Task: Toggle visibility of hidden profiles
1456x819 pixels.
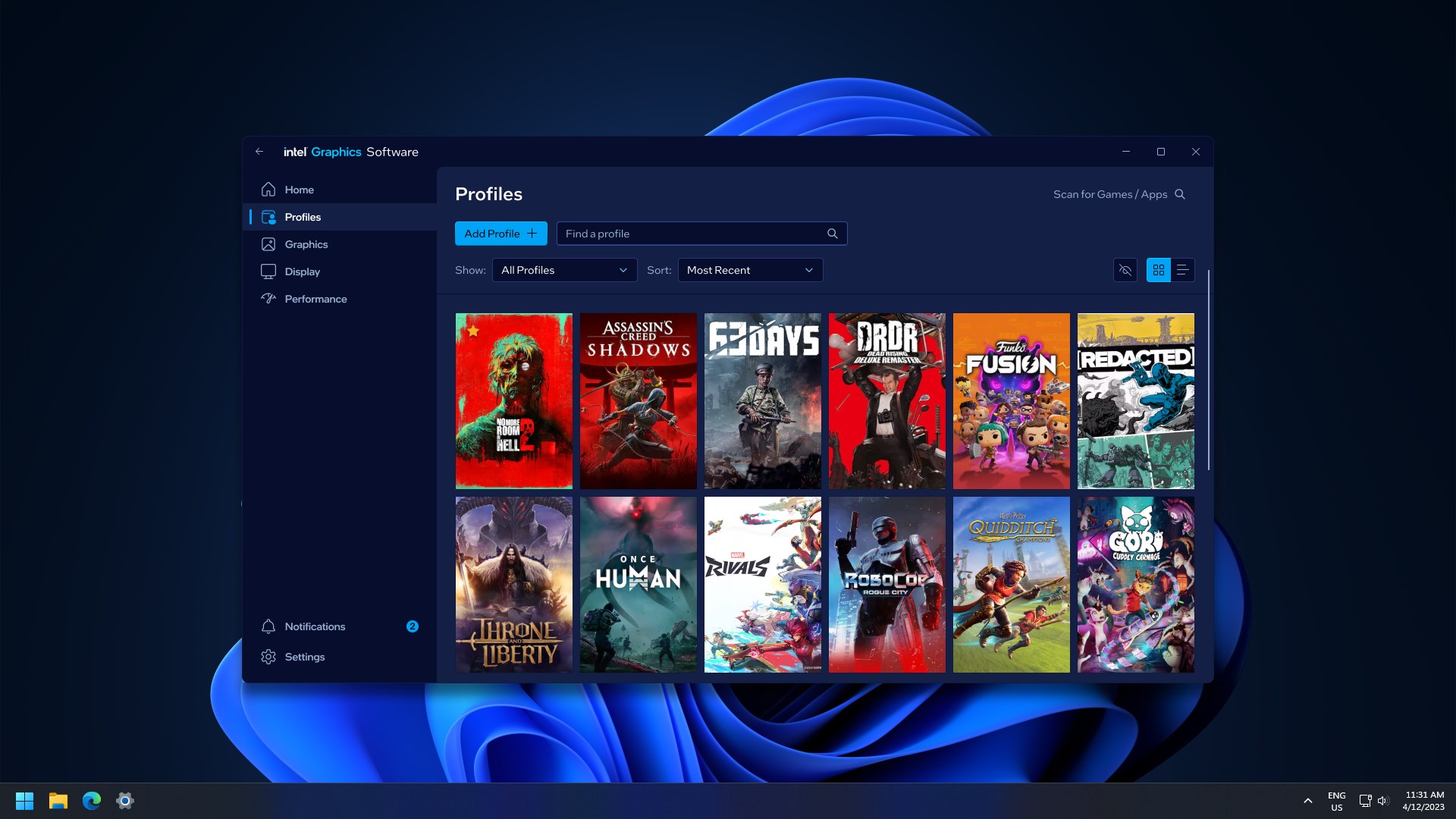Action: point(1125,269)
